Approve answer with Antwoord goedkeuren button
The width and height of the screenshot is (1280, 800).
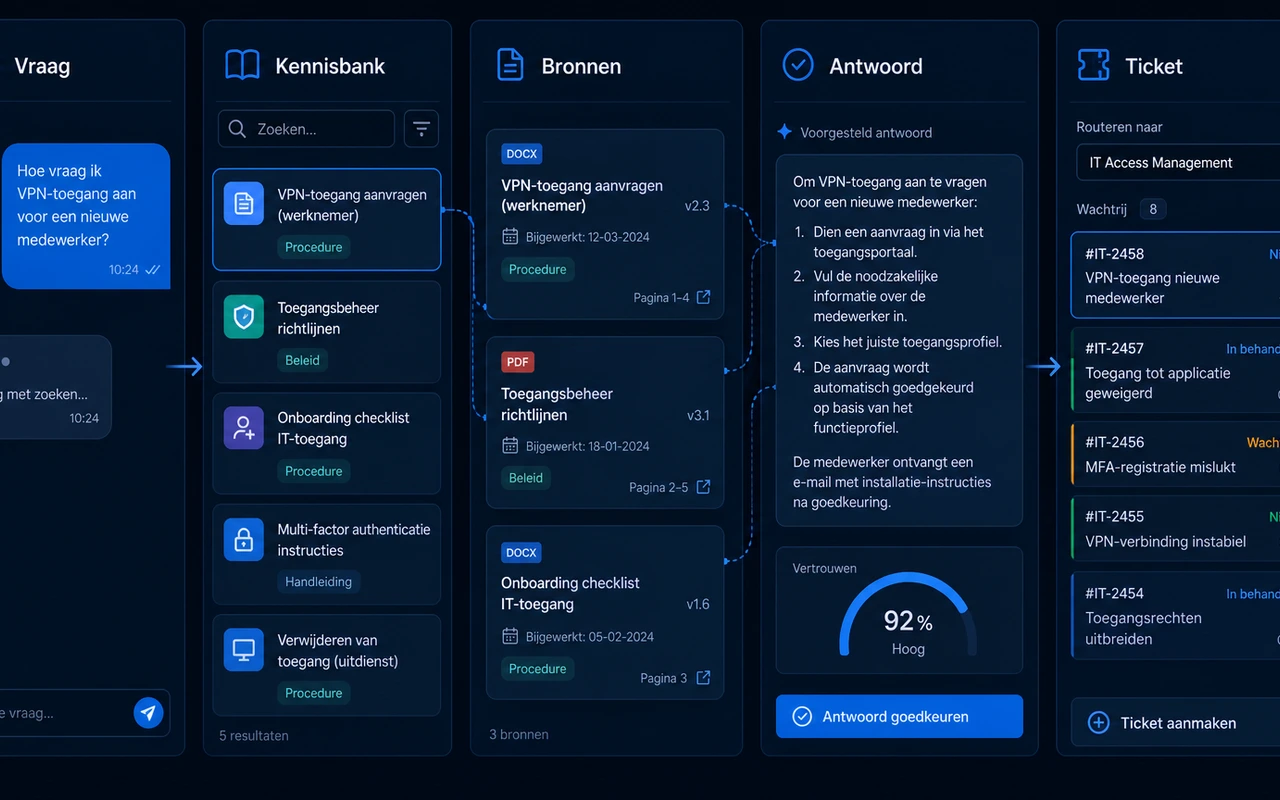coord(899,716)
